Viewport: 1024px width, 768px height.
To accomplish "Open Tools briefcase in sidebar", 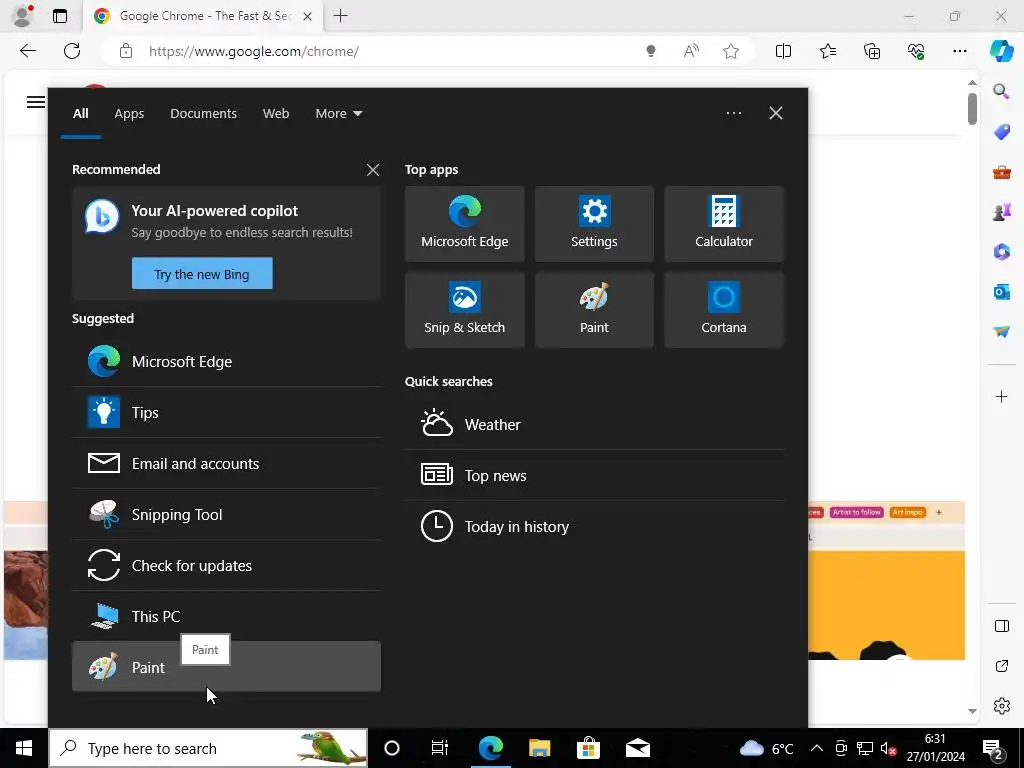I will click(x=1001, y=172).
